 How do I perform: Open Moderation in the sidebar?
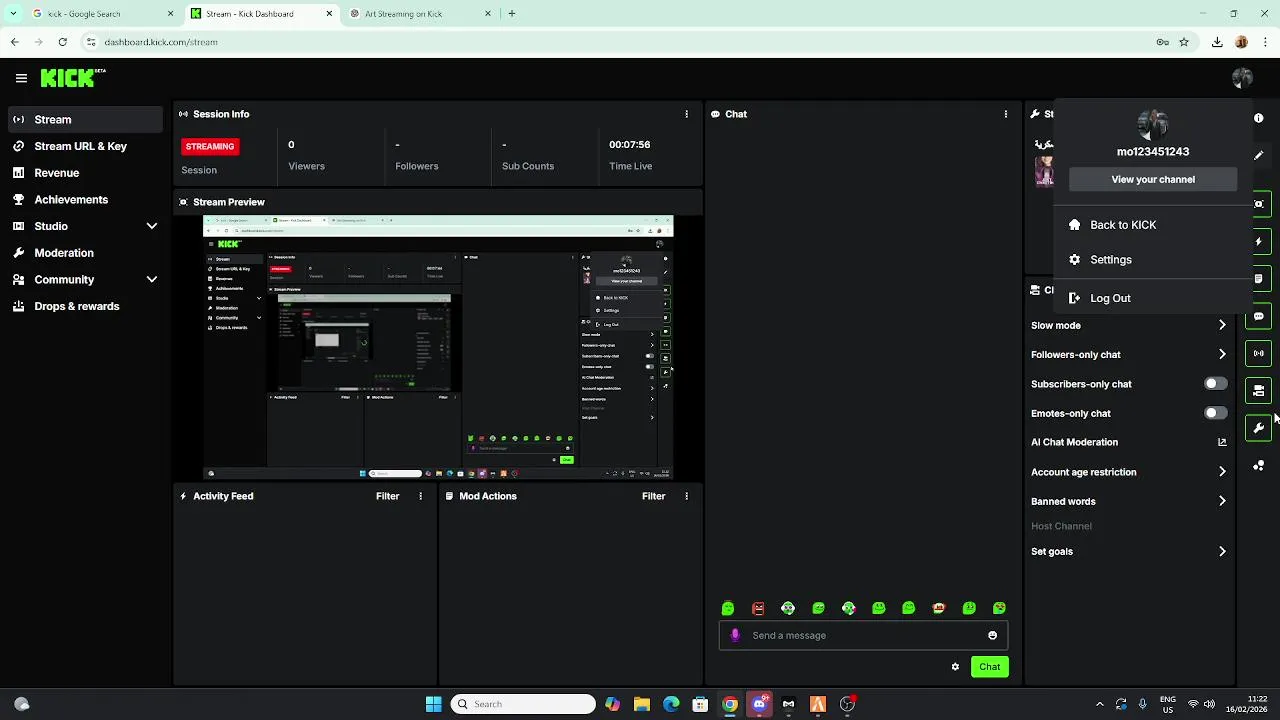pyautogui.click(x=85, y=253)
